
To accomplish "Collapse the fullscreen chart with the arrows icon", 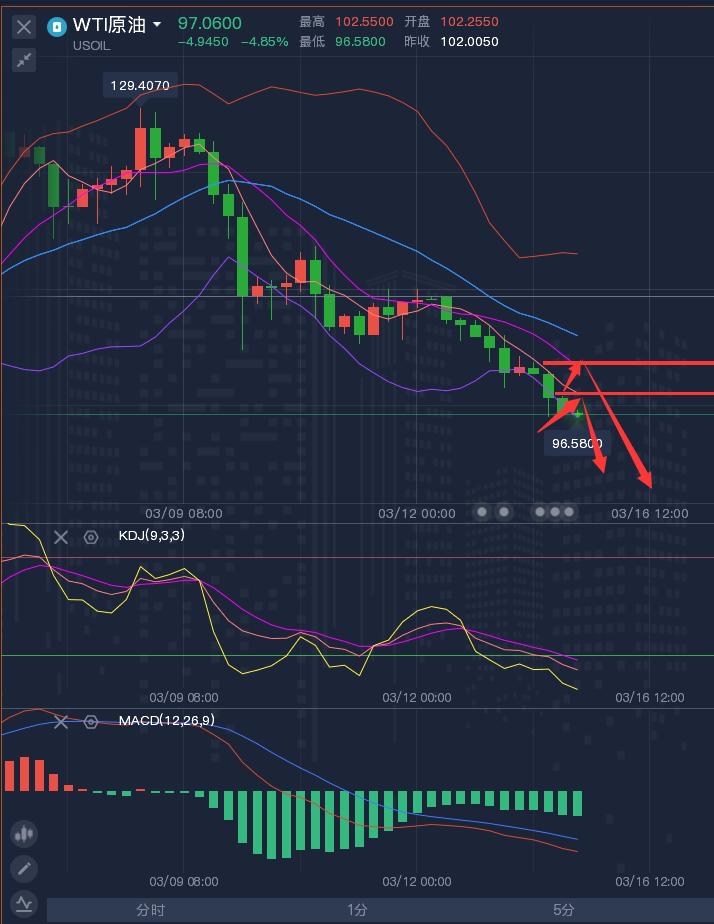I will [x=24, y=60].
